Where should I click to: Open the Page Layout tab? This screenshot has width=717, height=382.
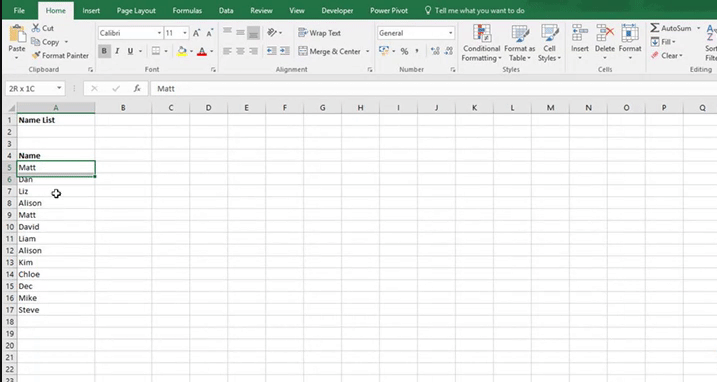[x=136, y=11]
